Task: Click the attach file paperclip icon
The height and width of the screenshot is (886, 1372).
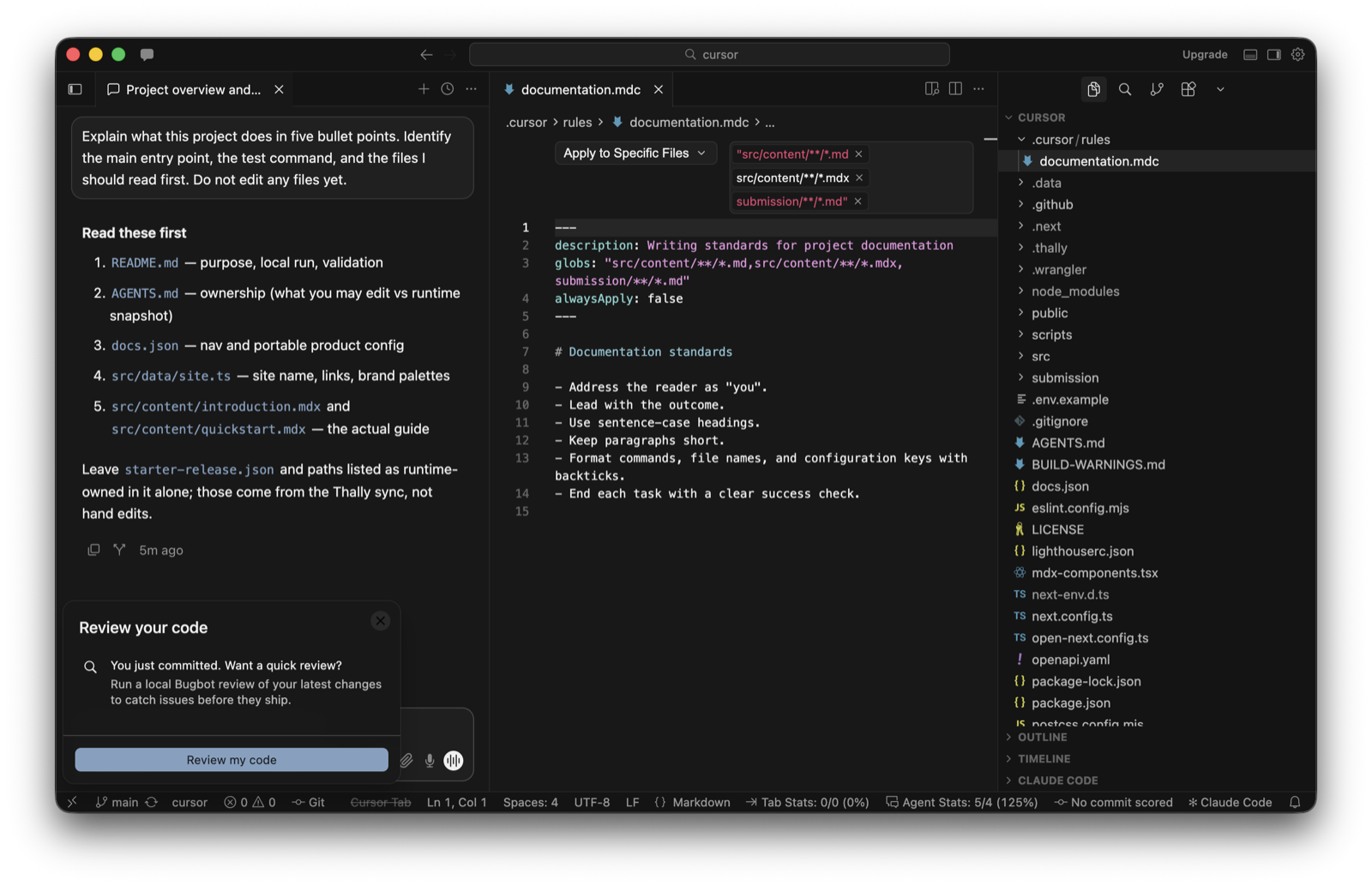Action: 406,760
